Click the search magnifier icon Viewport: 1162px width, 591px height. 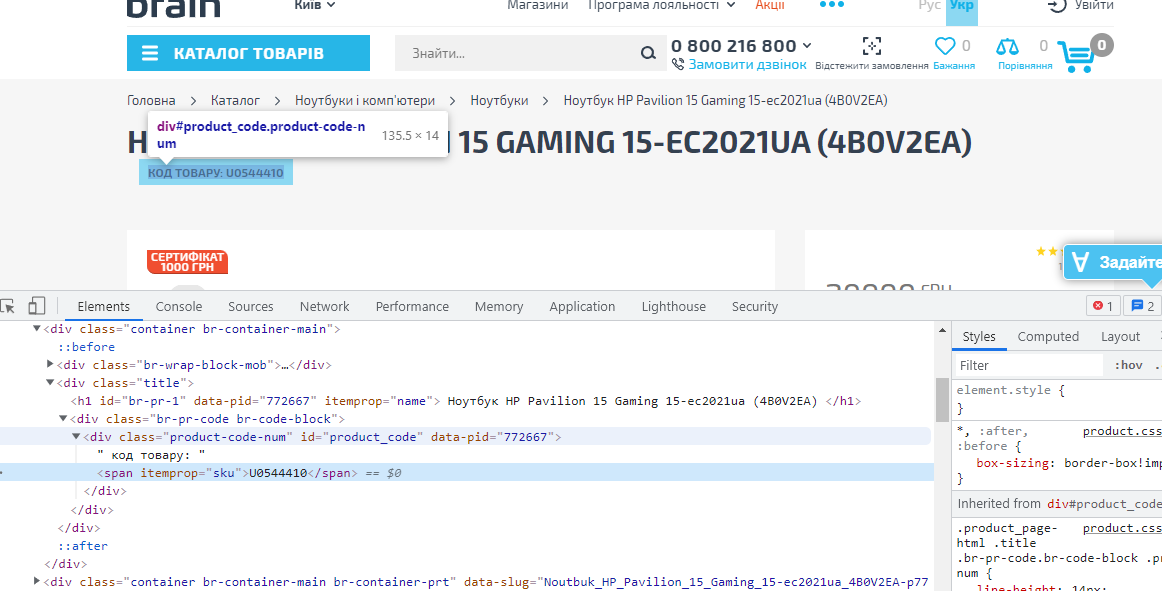(648, 53)
